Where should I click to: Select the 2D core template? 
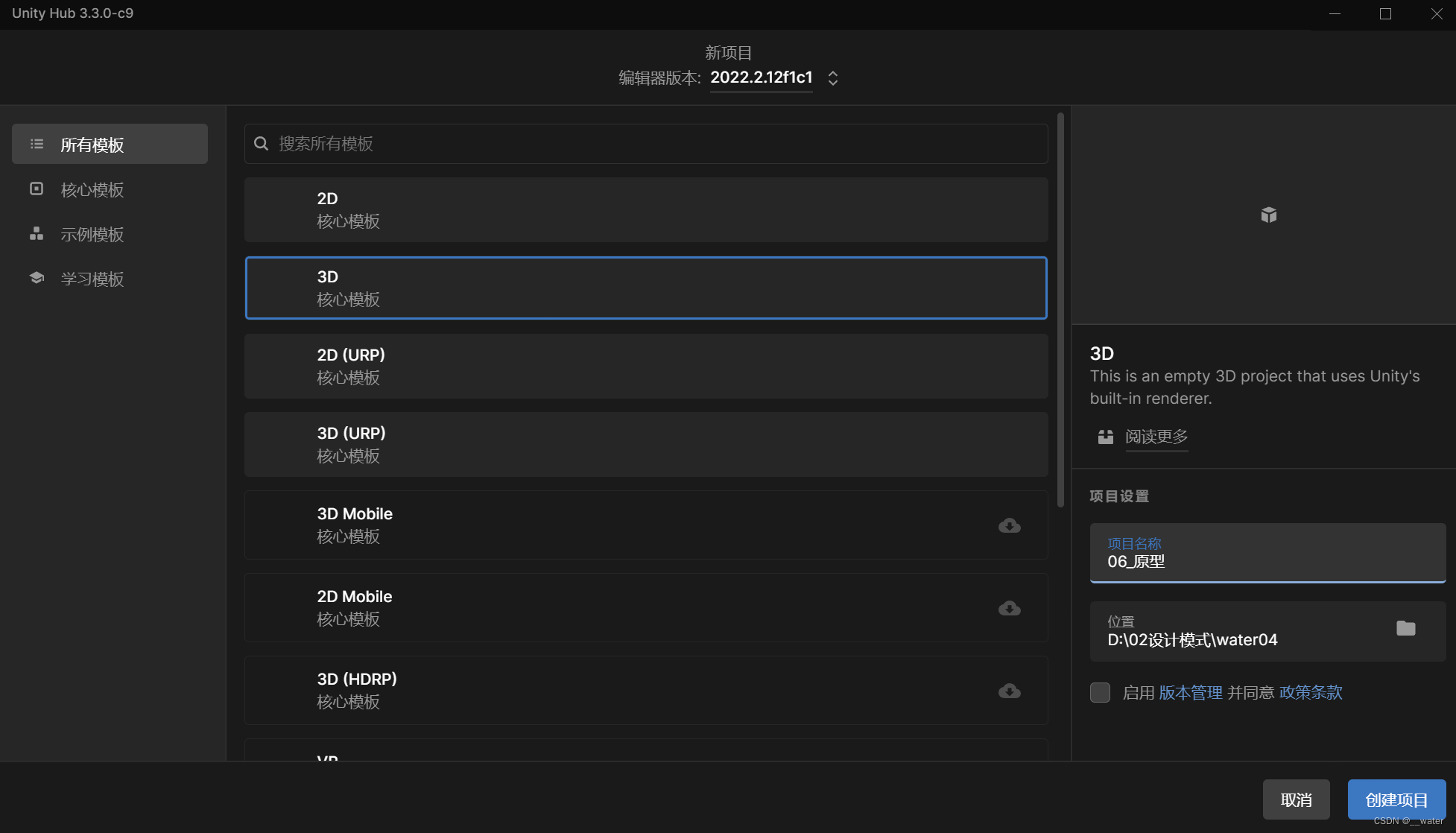click(x=646, y=209)
